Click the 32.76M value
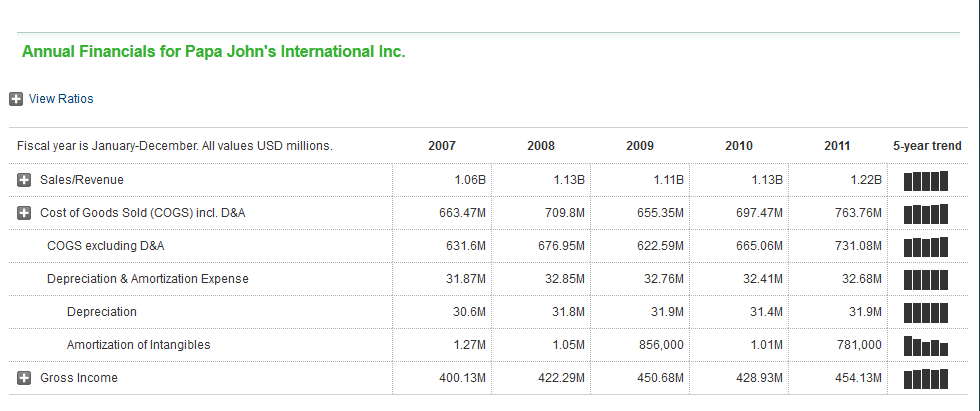This screenshot has height=411, width=980. (664, 279)
